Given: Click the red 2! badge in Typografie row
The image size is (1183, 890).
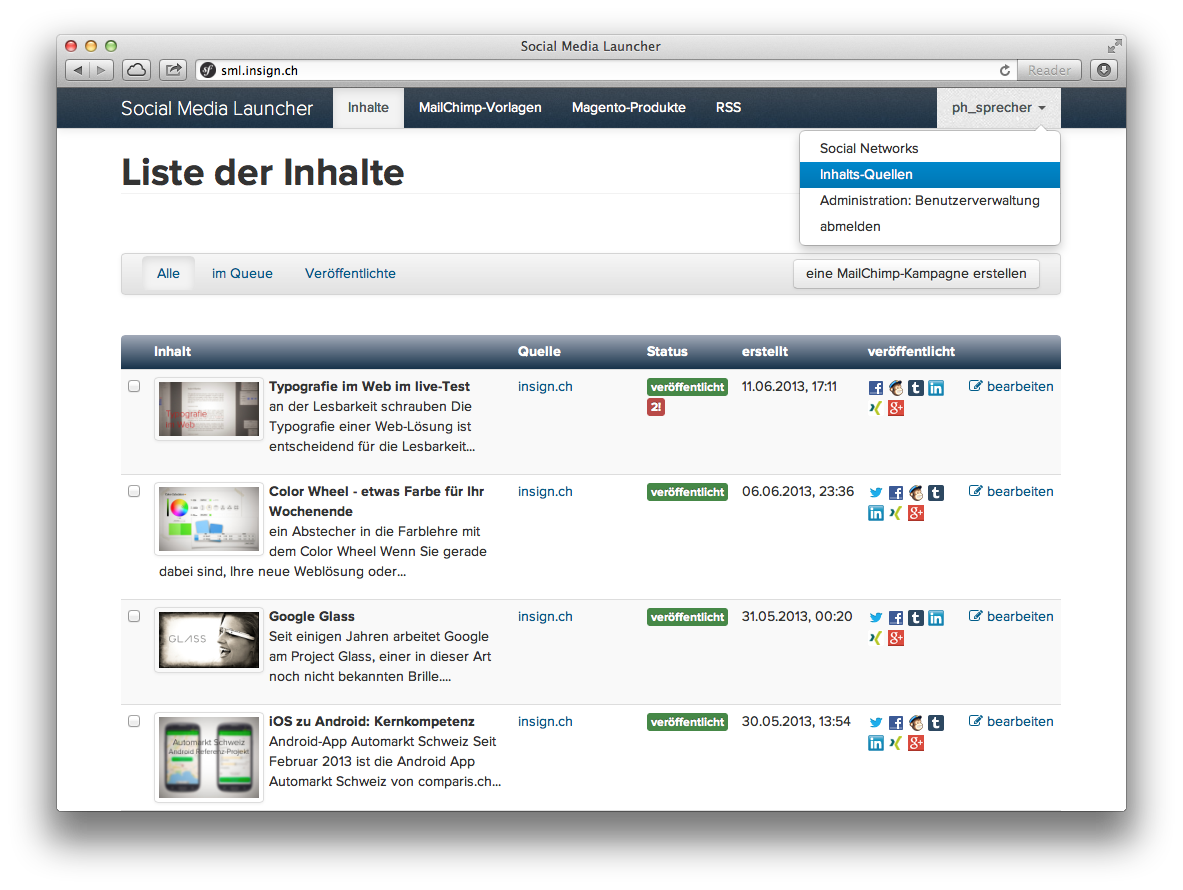Looking at the screenshot, I should coord(656,407).
